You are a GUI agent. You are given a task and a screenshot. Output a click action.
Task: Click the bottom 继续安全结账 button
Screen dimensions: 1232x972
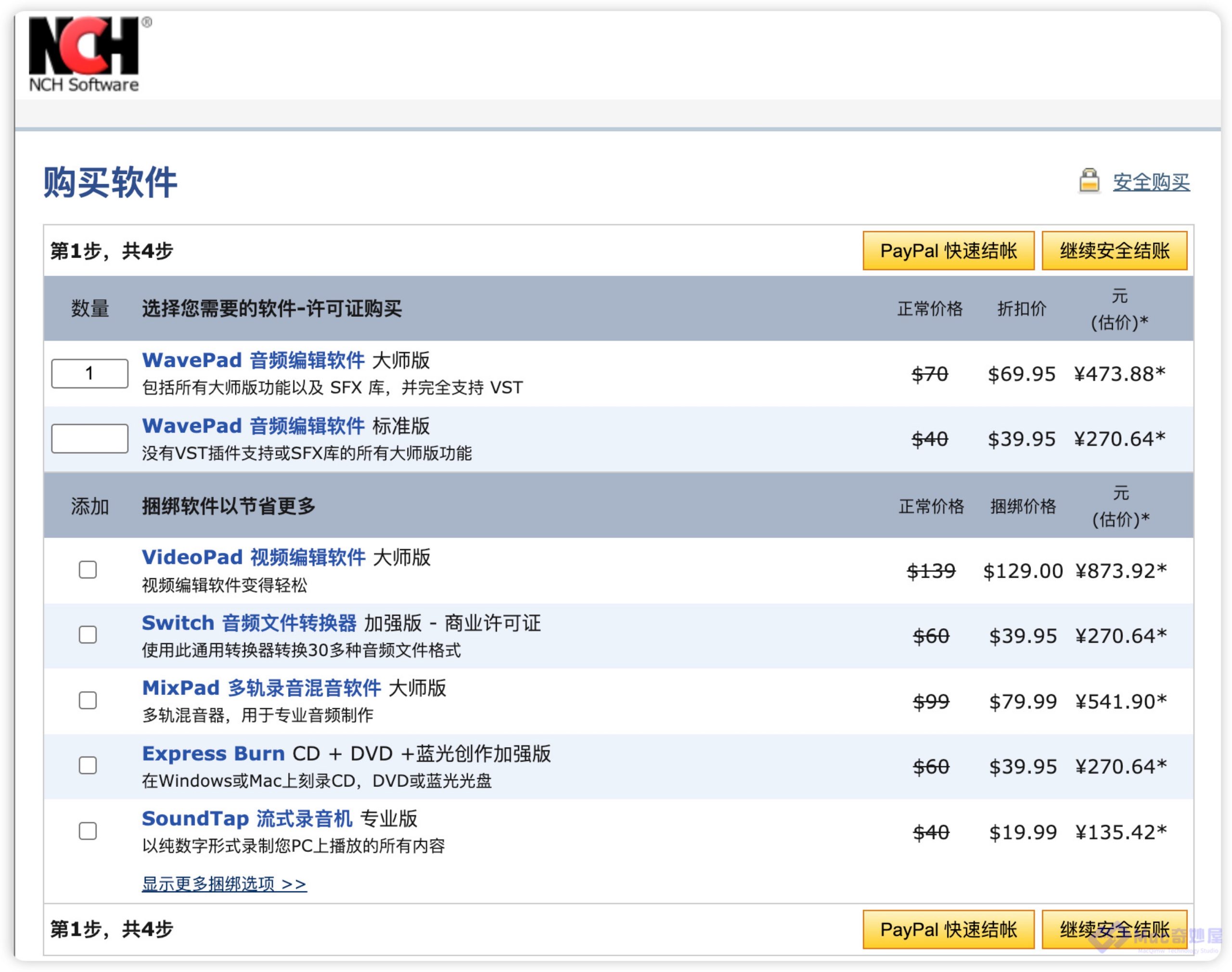pyautogui.click(x=1114, y=929)
